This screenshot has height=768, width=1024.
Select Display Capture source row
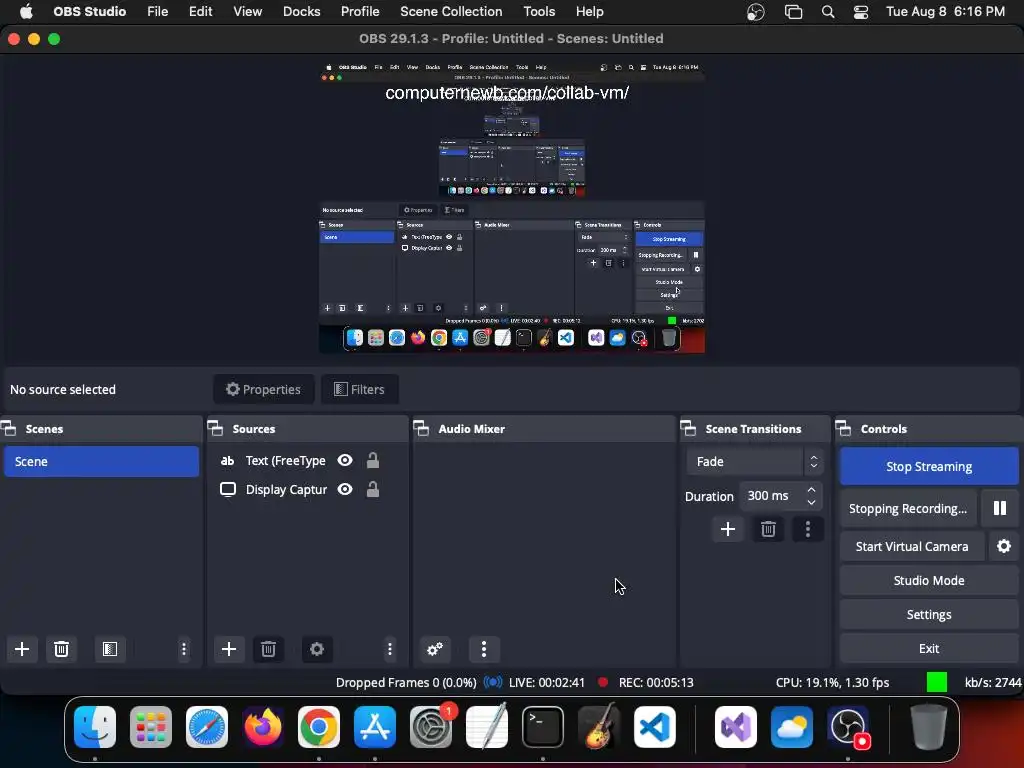[306, 489]
